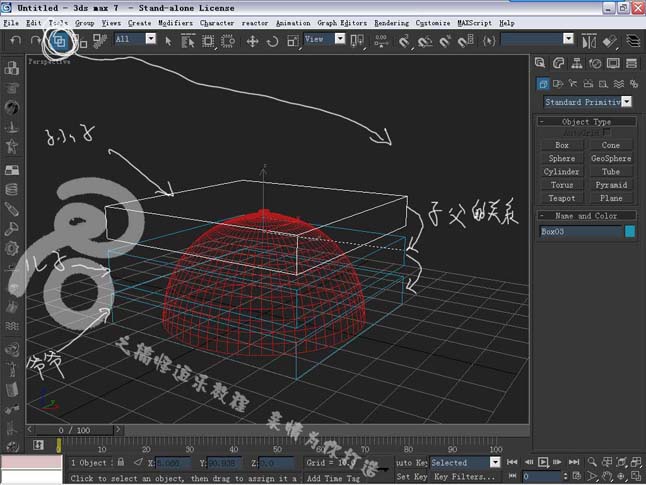The image size is (646, 485).
Task: Switch to the Utilities command panel tab
Action: 631,63
